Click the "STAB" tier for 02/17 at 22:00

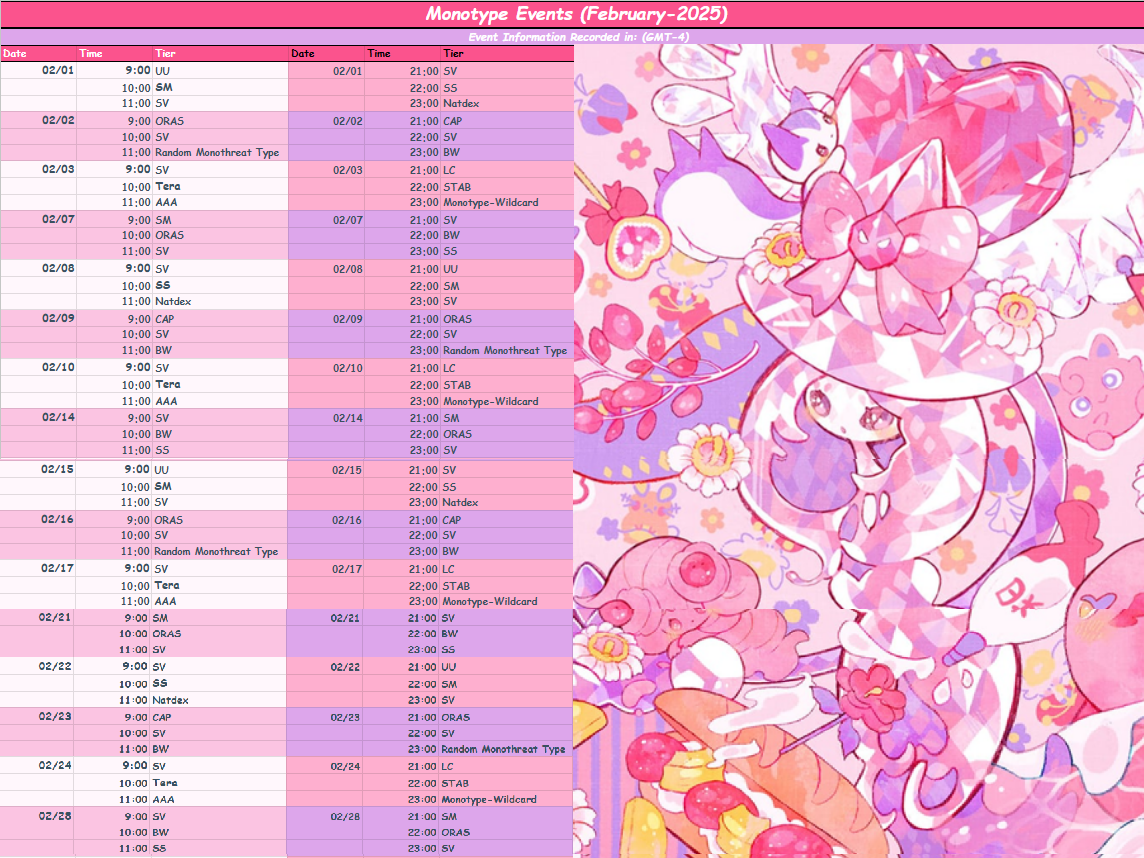click(x=456, y=586)
